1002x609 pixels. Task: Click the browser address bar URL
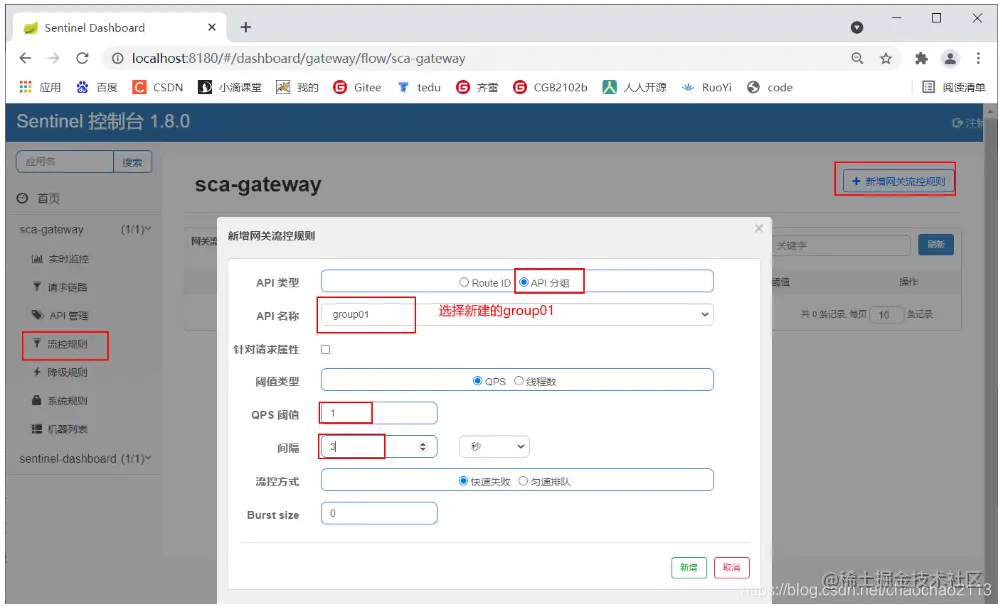(x=298, y=59)
